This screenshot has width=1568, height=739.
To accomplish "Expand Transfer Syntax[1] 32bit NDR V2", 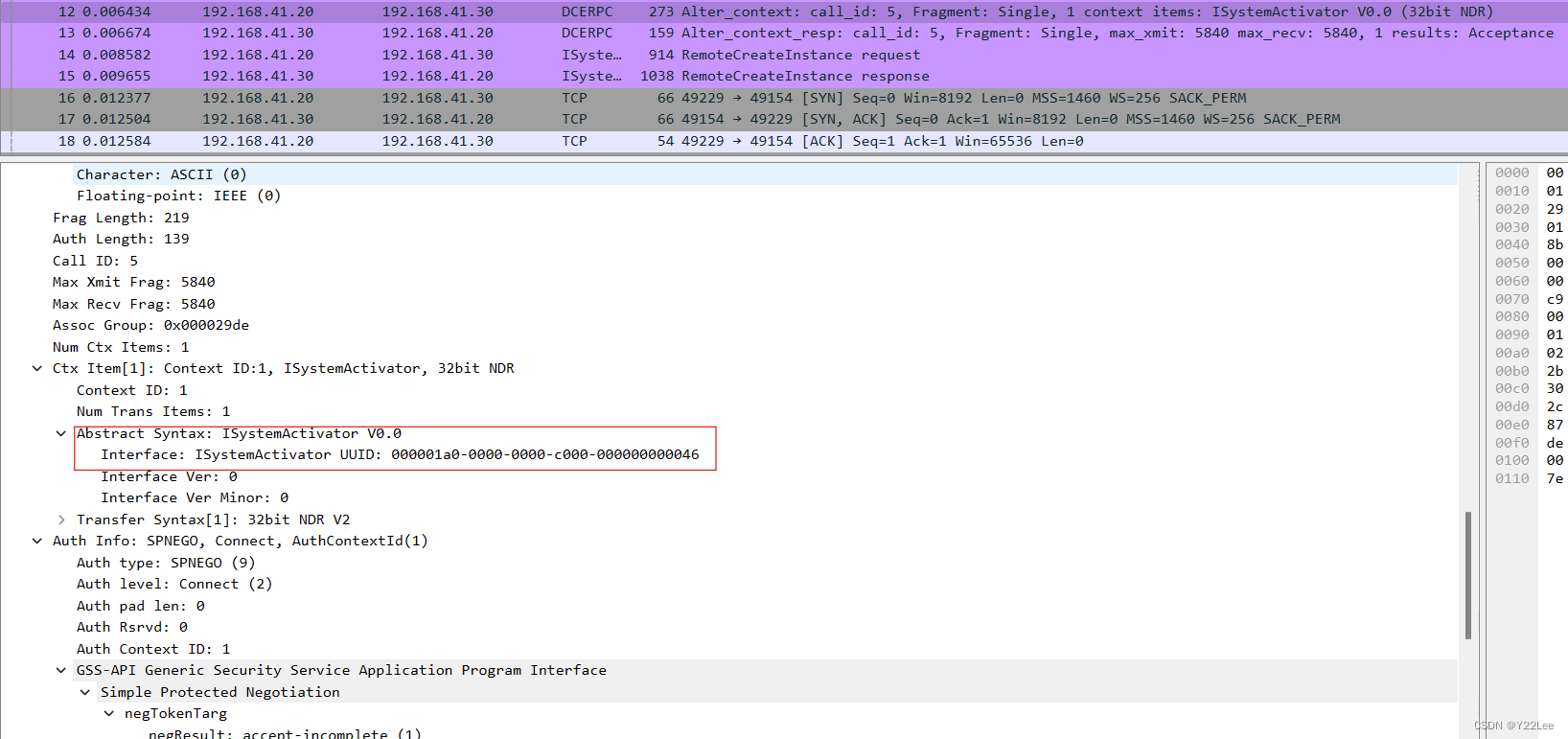I will (x=61, y=520).
